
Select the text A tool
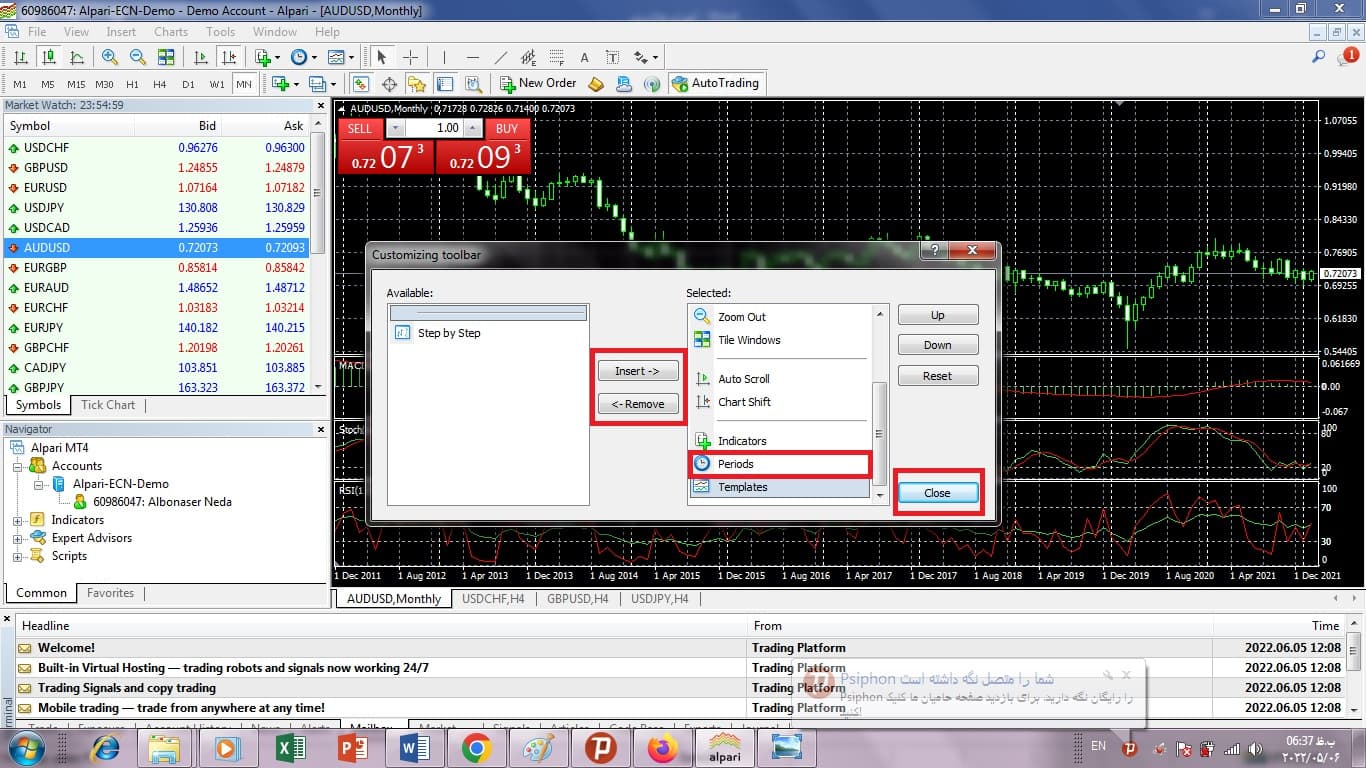585,57
